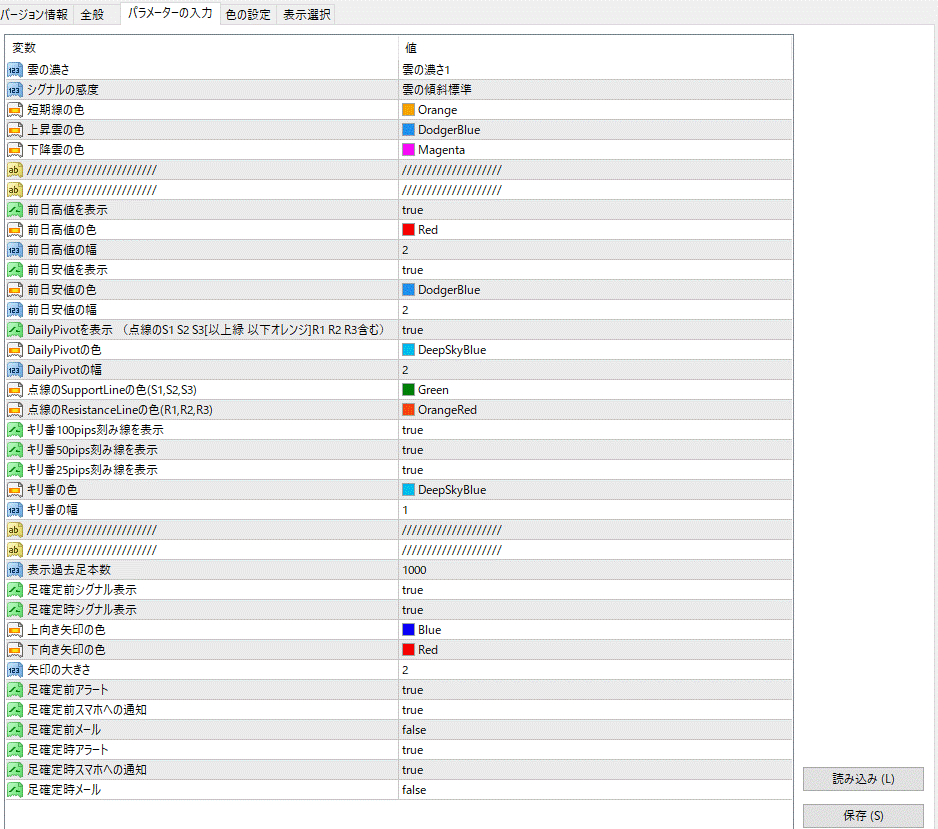
Task: Click the integer icon beside キリ番の幅
Action: pyautogui.click(x=15, y=510)
